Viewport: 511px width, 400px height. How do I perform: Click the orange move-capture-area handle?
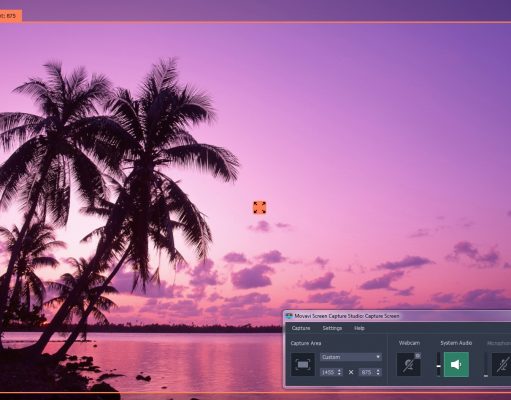[x=259, y=207]
